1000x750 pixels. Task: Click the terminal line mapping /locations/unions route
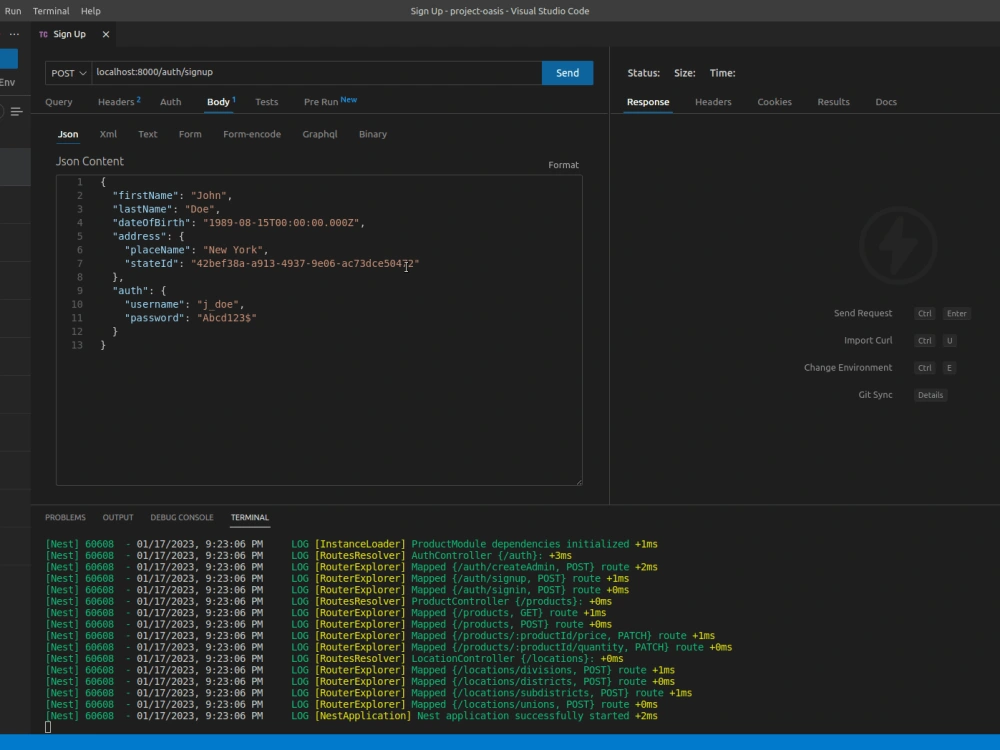(x=351, y=705)
